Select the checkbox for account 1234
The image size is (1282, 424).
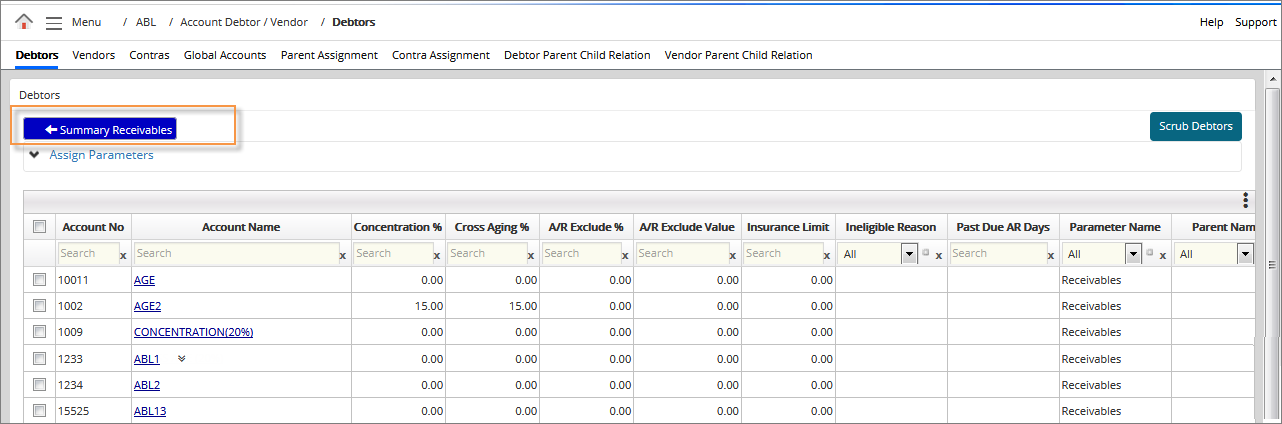click(40, 384)
